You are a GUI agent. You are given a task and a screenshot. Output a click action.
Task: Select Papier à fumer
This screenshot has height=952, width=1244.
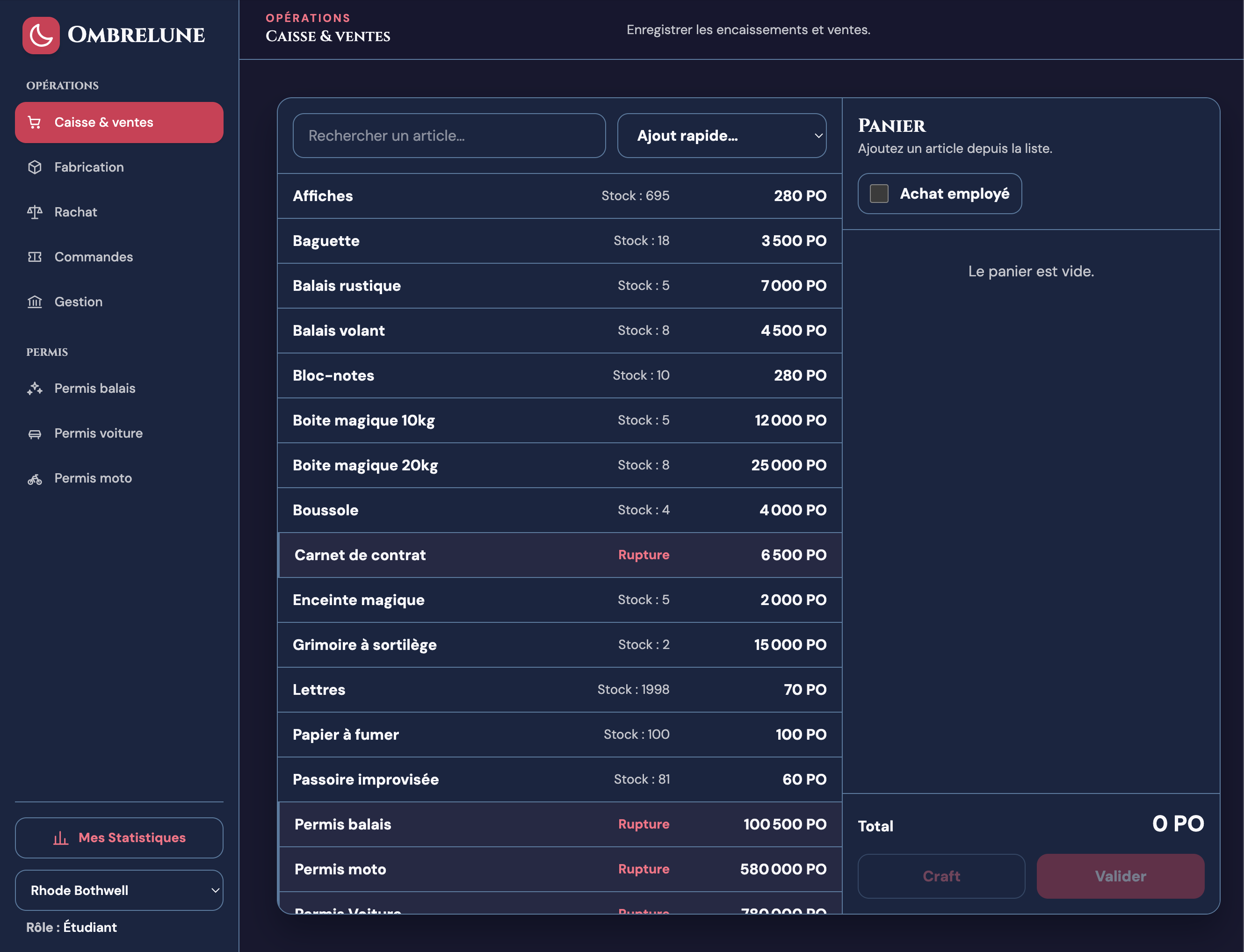tap(559, 735)
